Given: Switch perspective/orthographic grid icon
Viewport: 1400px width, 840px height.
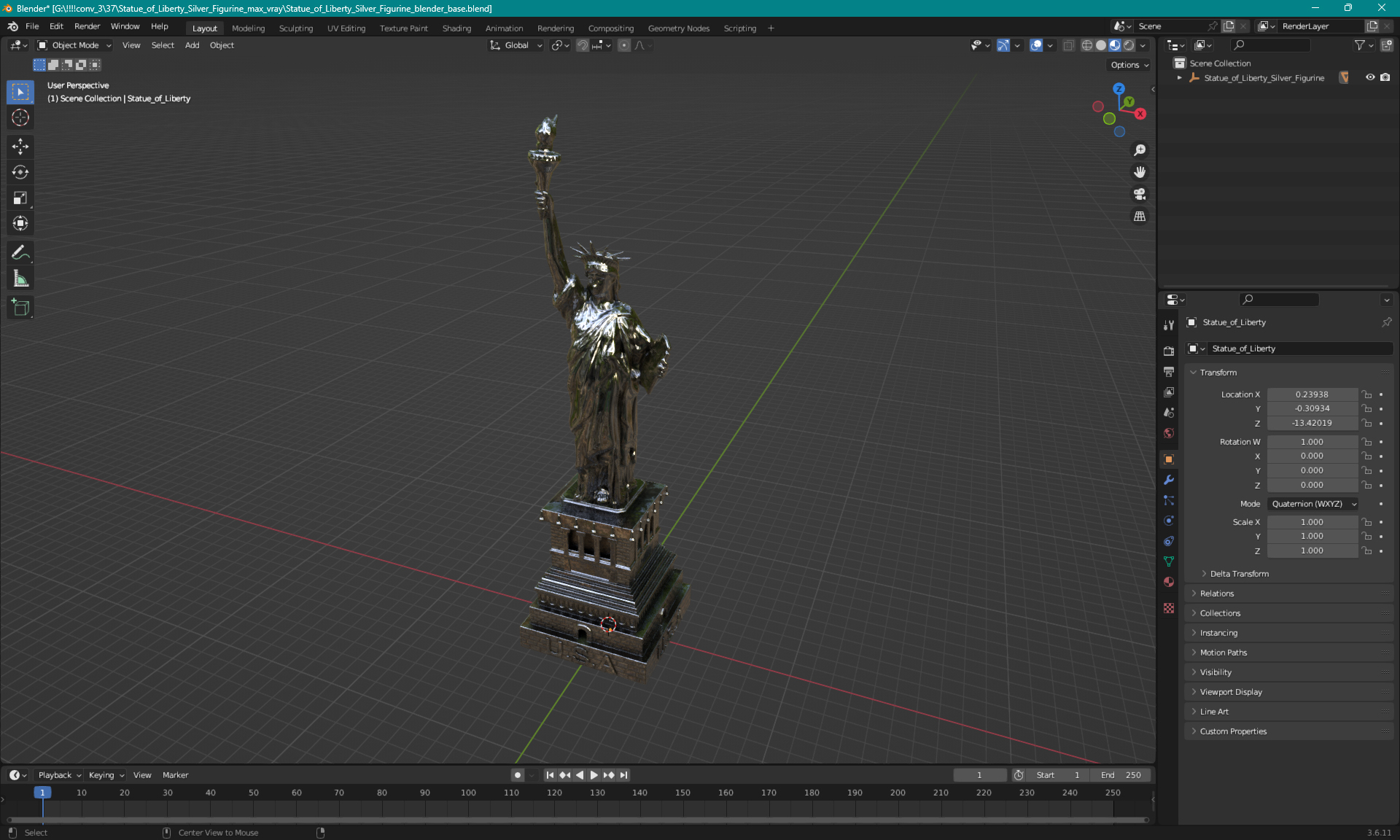Looking at the screenshot, I should click(x=1140, y=216).
